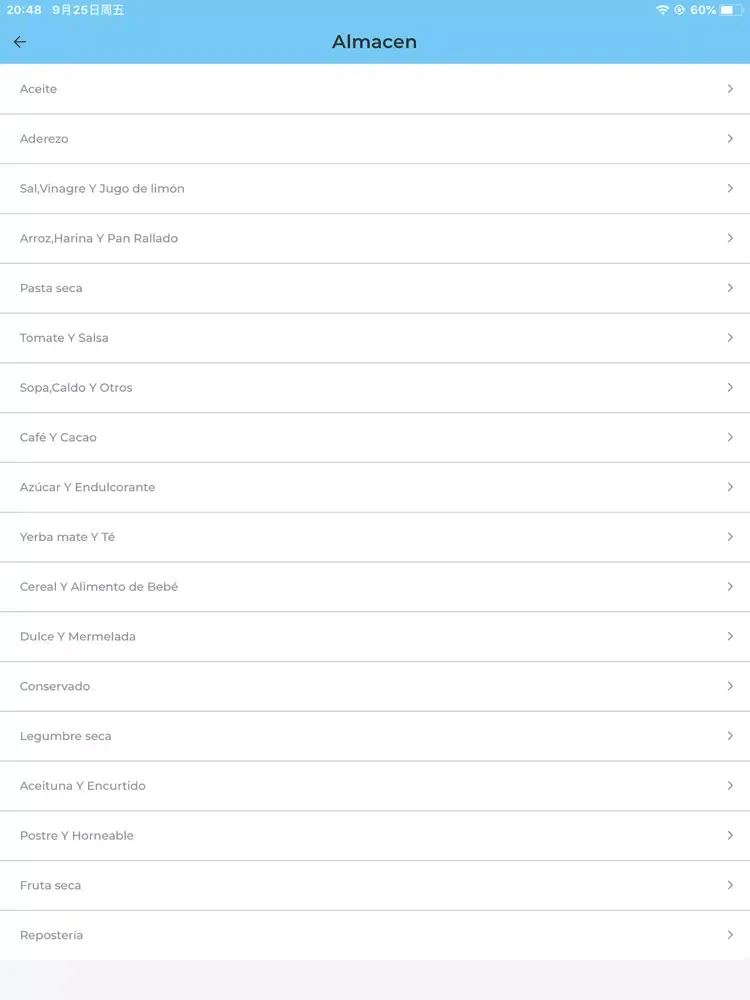Select Pasta seca list item
The width and height of the screenshot is (750, 1000).
[x=375, y=288]
